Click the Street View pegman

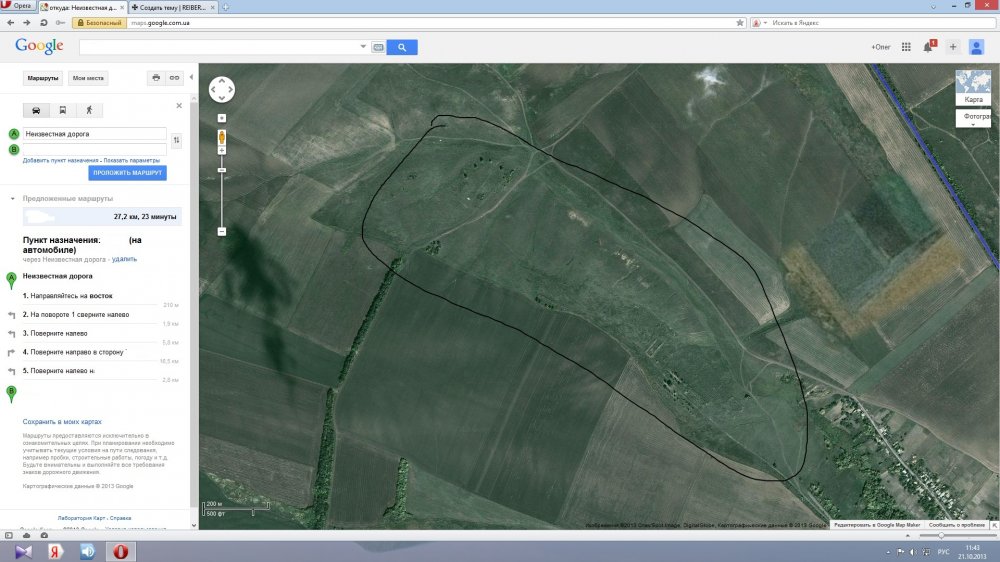[222, 134]
